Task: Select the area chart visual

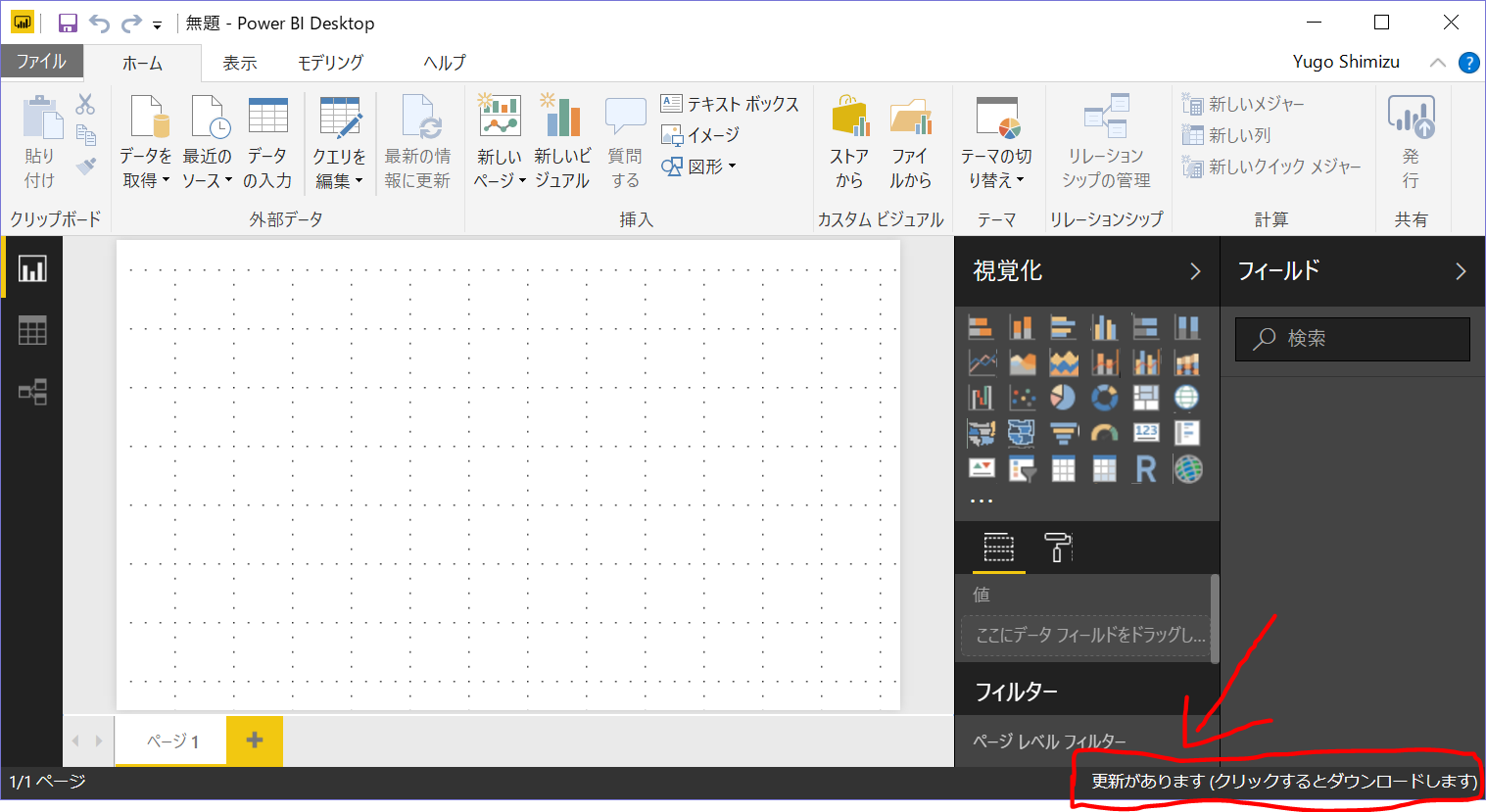Action: 1022,363
